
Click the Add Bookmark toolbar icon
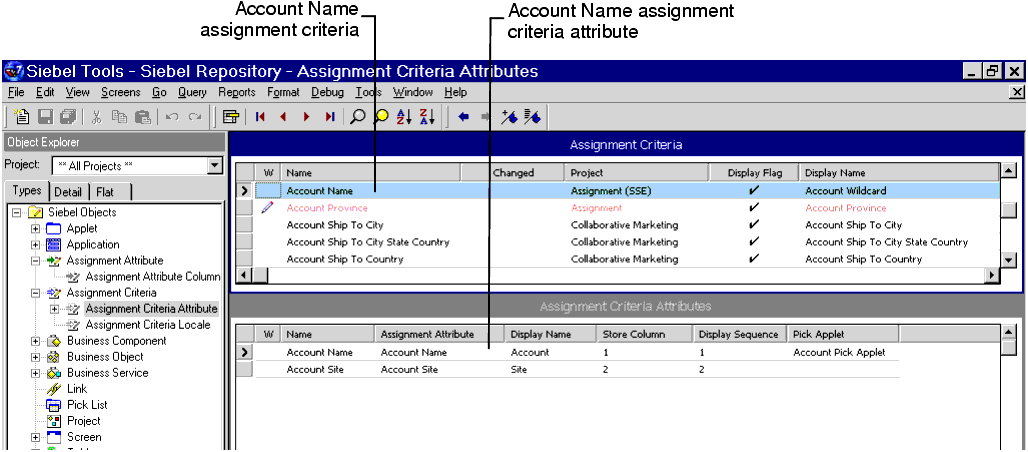[x=509, y=117]
